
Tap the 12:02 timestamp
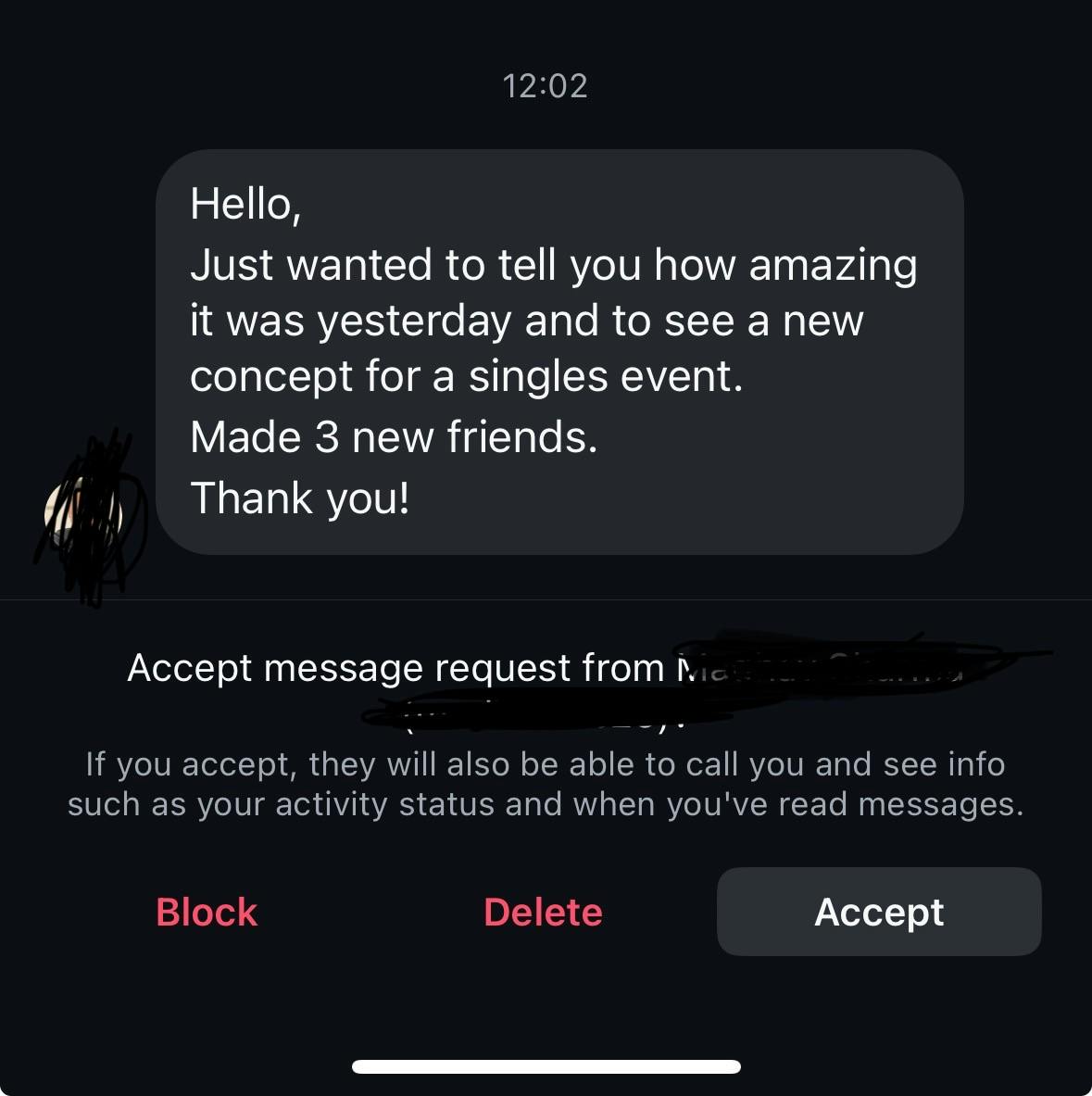point(545,86)
